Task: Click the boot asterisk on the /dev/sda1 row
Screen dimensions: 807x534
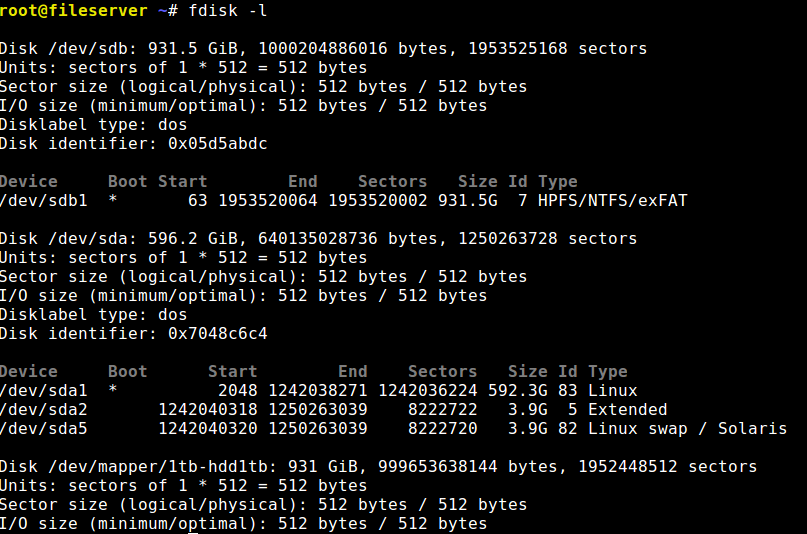Action: click(x=113, y=390)
